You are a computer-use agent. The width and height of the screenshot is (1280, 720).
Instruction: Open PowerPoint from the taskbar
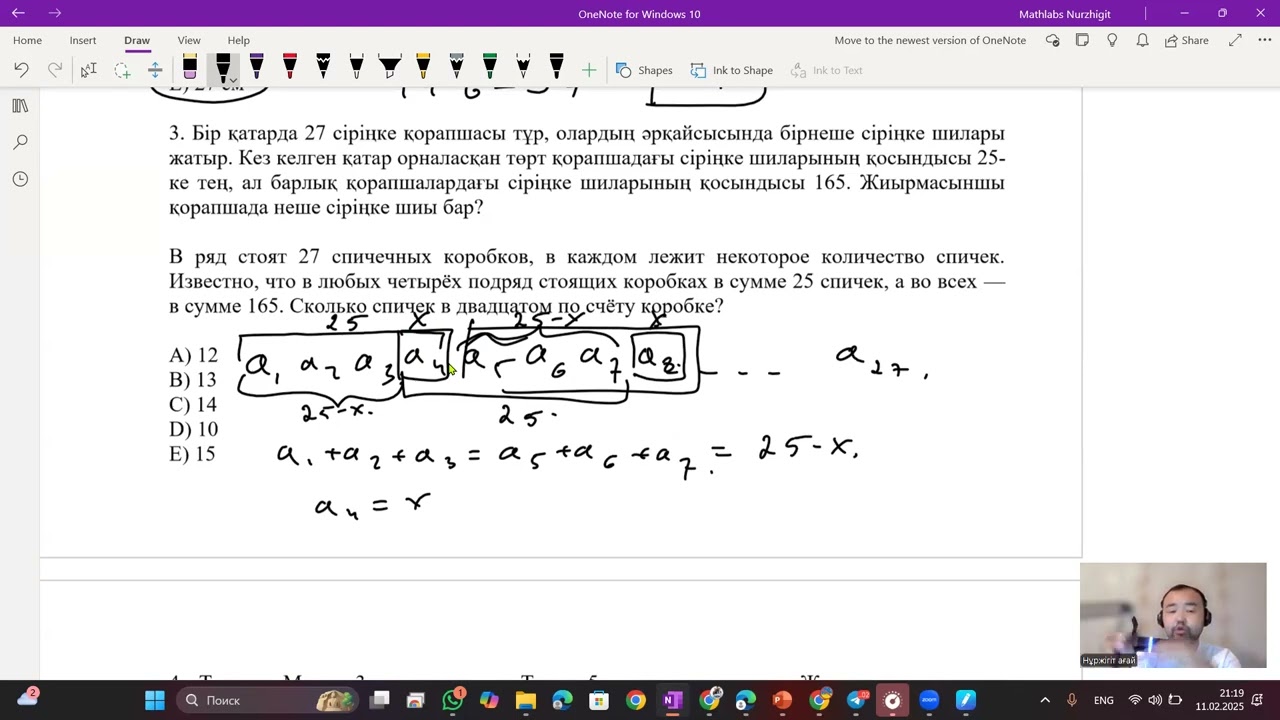pos(782,700)
